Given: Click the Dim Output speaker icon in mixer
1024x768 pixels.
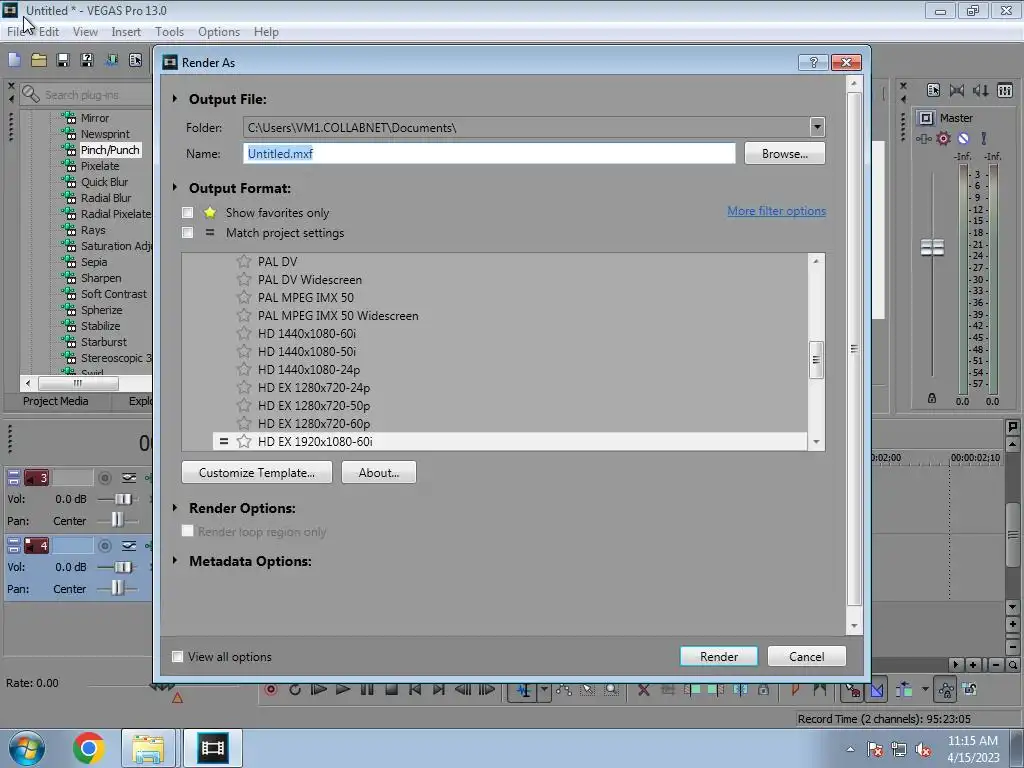Looking at the screenshot, I should point(980,90).
